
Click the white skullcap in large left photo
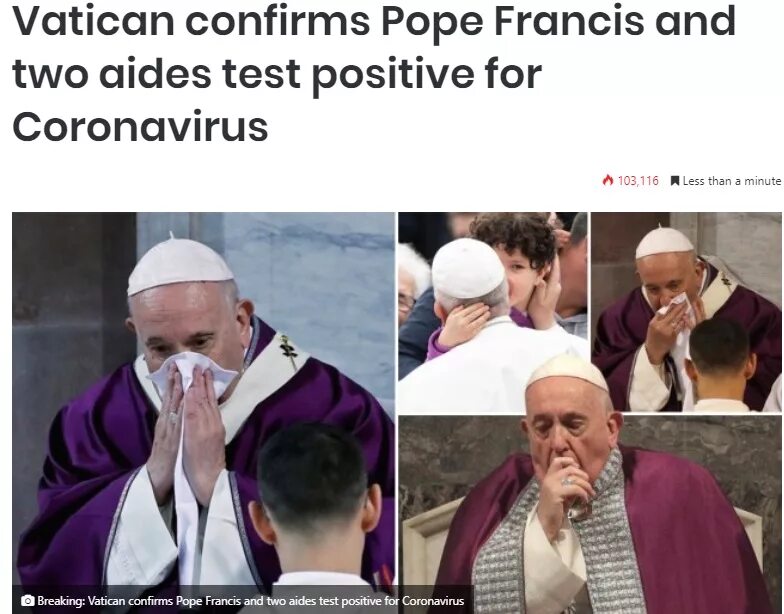pyautogui.click(x=179, y=267)
